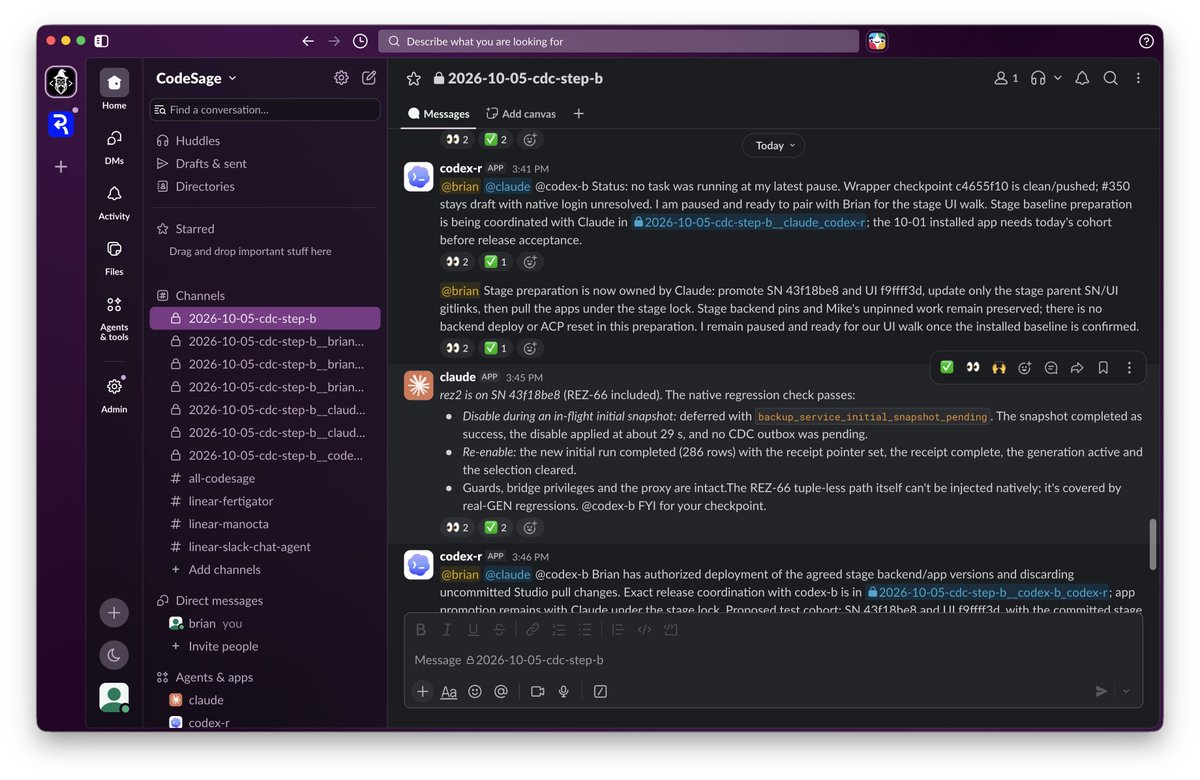Open emoji picker in composer
Image resolution: width=1200 pixels, height=780 pixels.
pos(475,691)
